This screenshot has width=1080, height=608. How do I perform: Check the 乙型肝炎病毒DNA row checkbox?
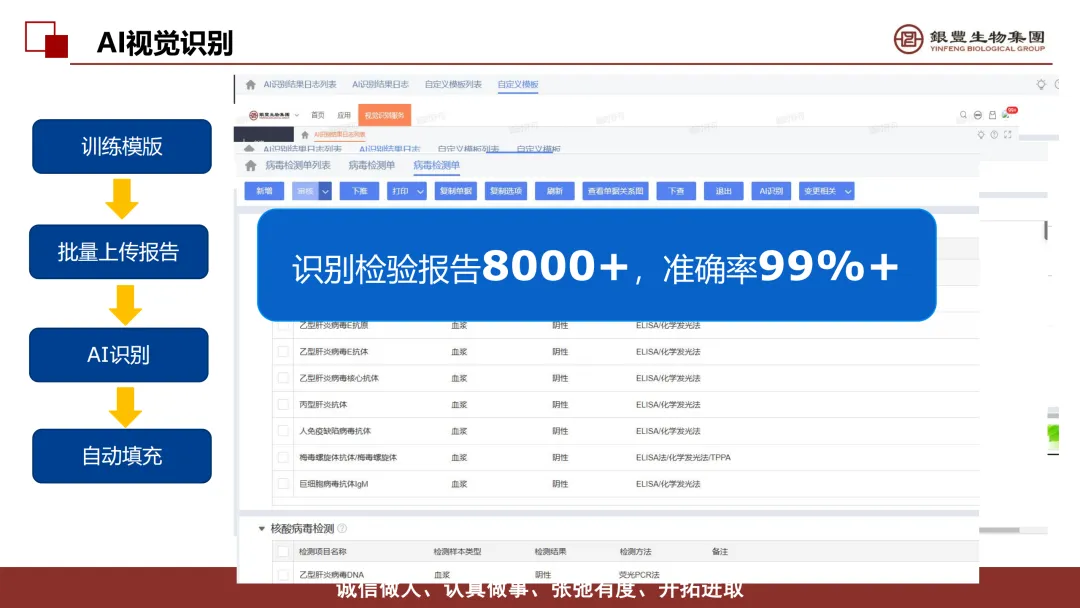pos(283,574)
